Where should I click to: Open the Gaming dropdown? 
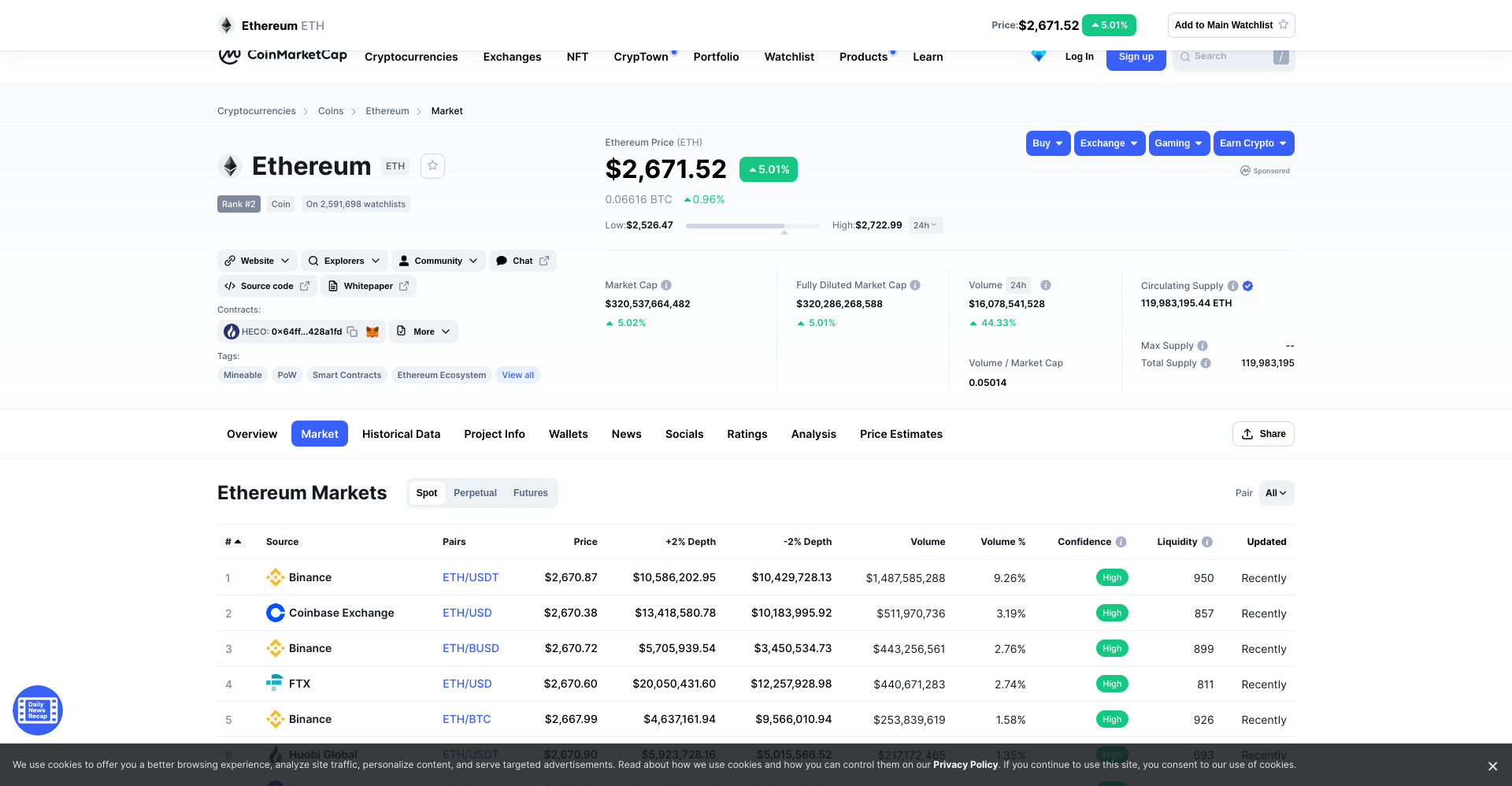coord(1179,143)
